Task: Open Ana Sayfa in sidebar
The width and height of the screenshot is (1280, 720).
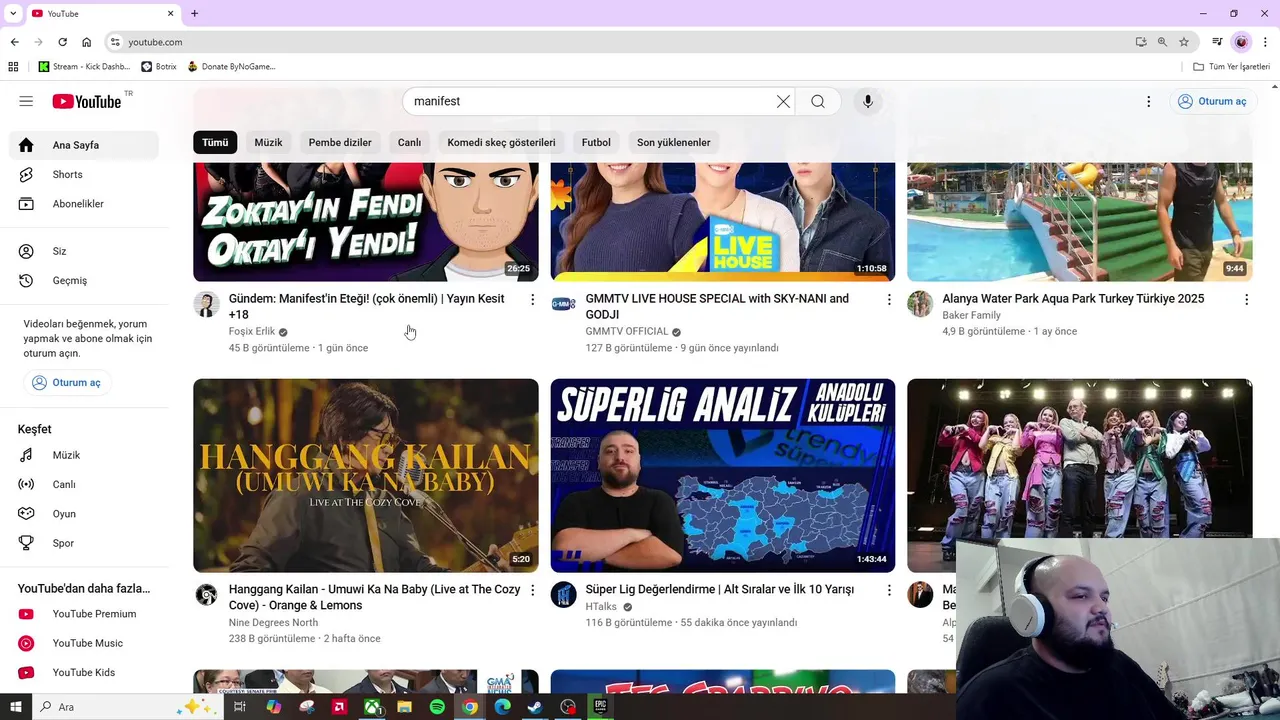Action: coord(84,145)
